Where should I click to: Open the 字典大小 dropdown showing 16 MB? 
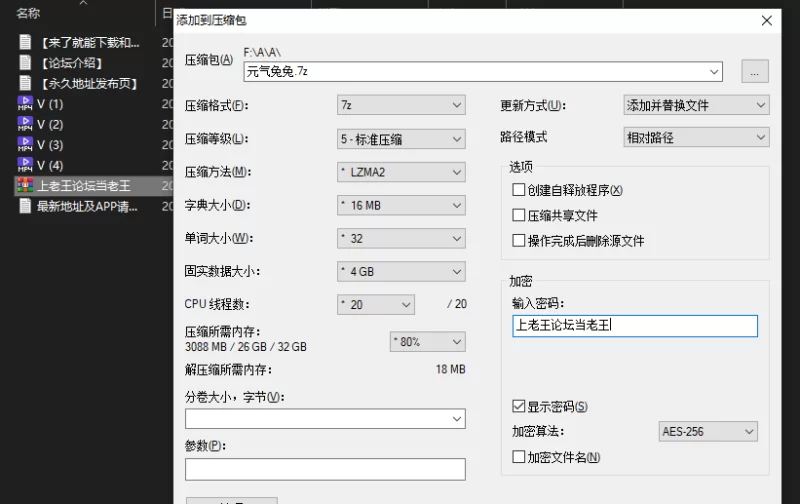click(401, 205)
